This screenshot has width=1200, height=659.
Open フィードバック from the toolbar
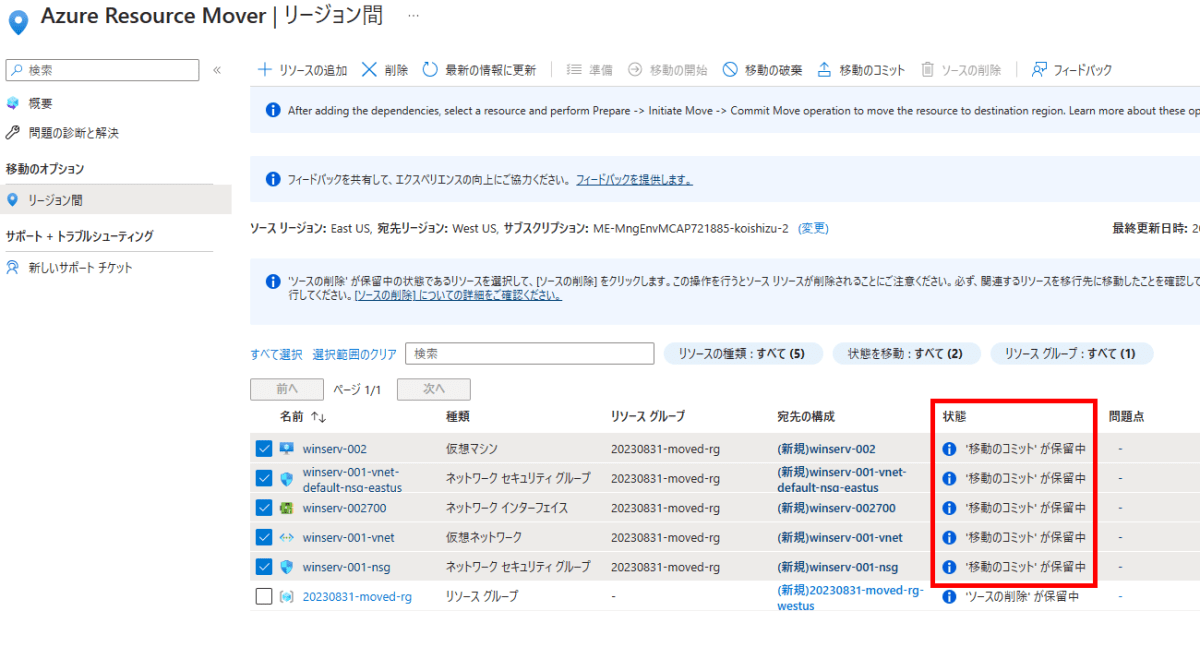[x=1071, y=70]
